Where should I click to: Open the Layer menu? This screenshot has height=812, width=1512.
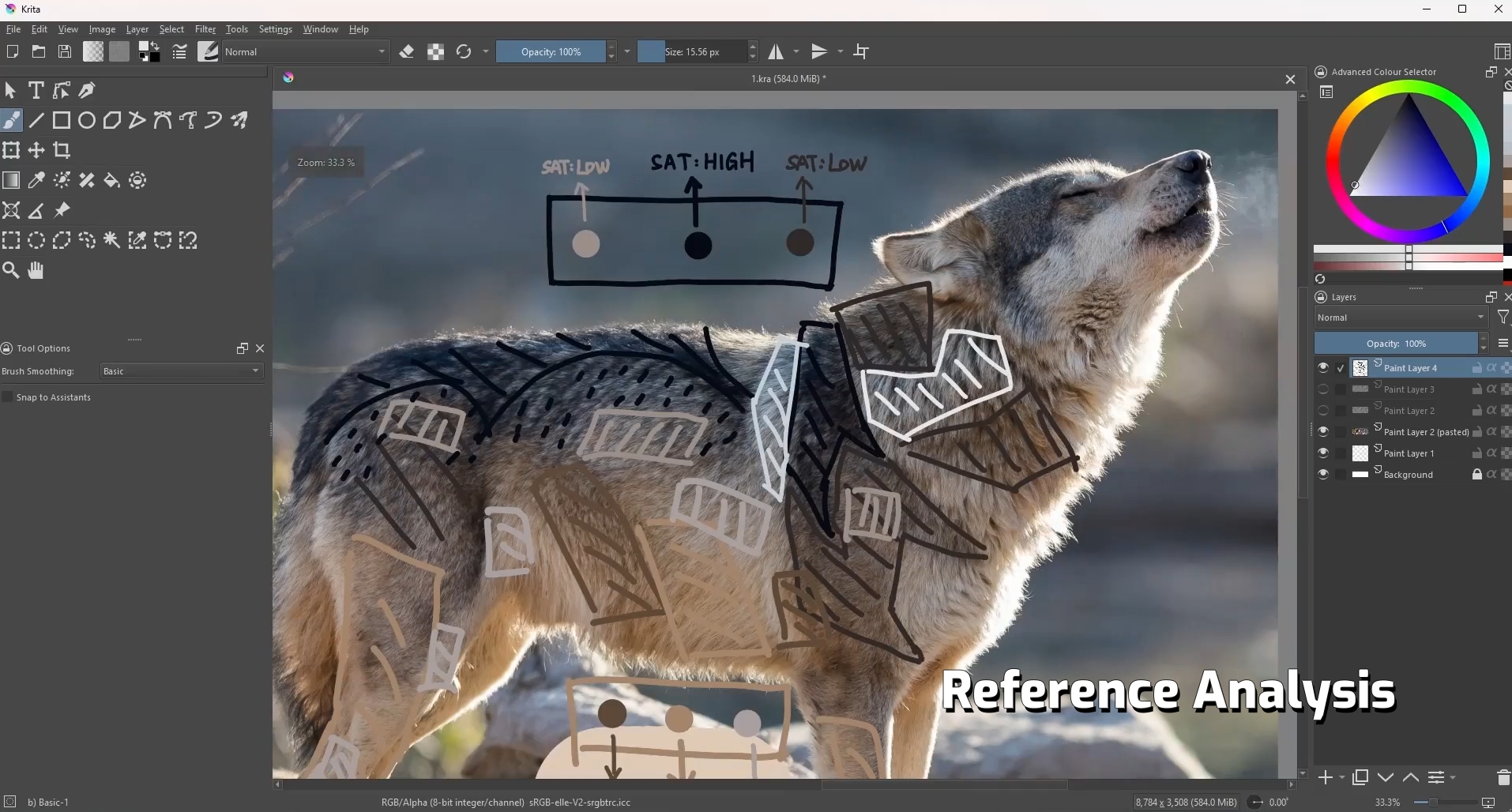pyautogui.click(x=137, y=29)
